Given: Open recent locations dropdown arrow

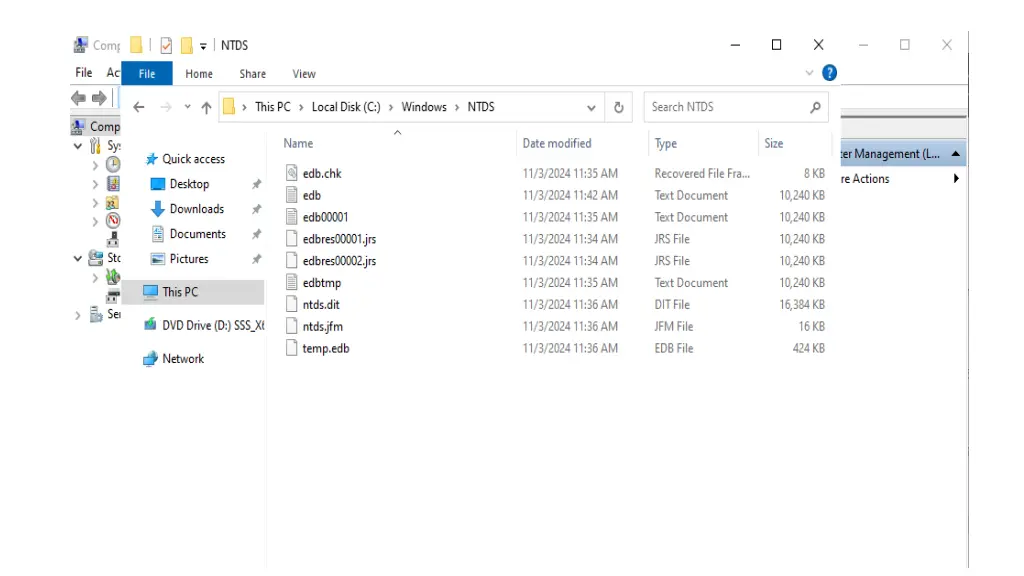Looking at the screenshot, I should click(x=187, y=107).
